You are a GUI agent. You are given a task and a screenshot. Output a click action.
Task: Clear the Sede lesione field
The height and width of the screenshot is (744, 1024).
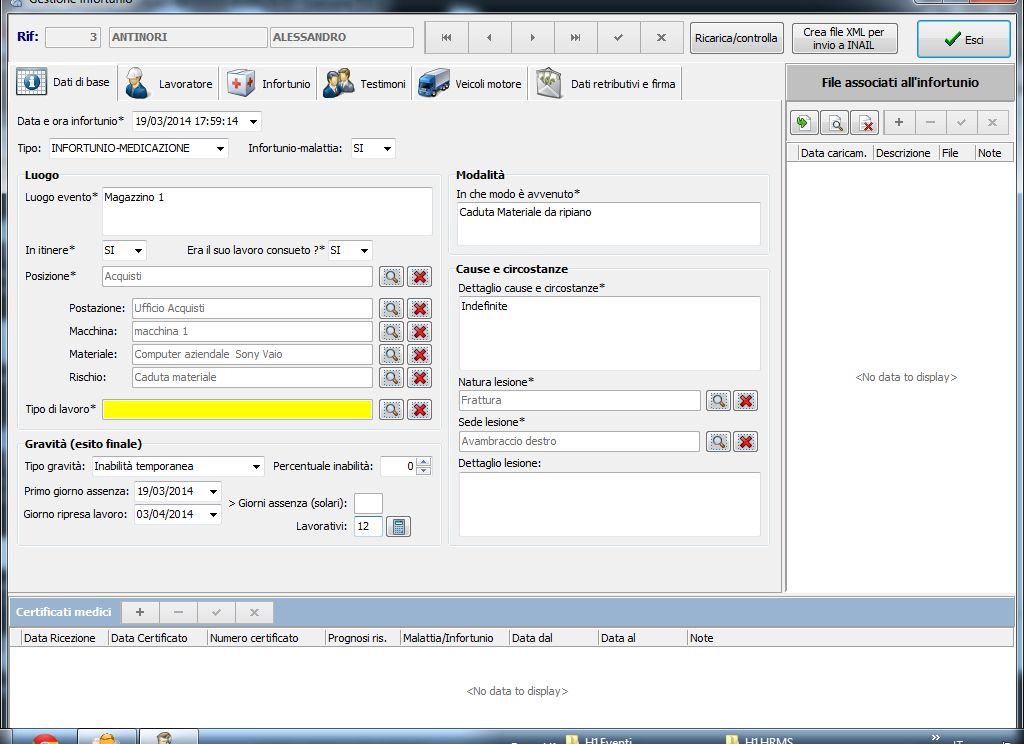click(746, 442)
